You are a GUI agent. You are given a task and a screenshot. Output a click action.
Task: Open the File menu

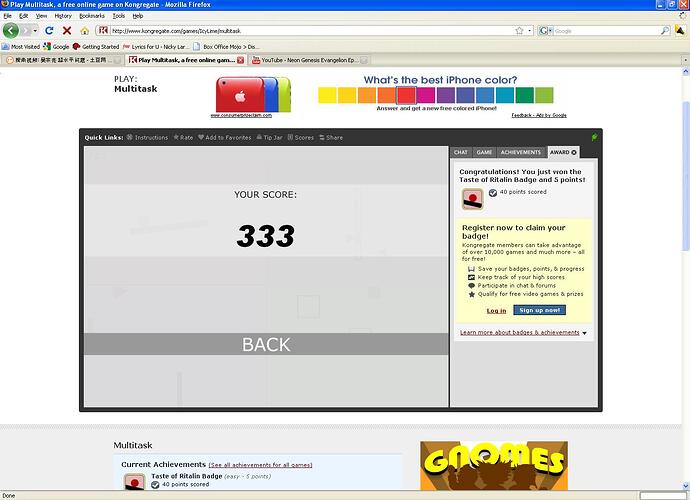7,16
